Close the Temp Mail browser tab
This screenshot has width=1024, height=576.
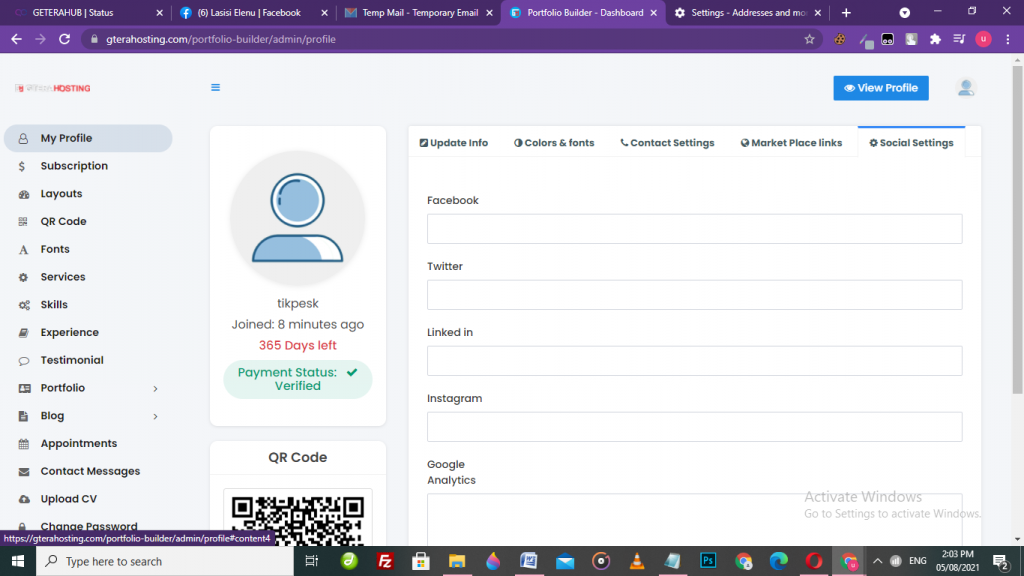[x=489, y=13]
